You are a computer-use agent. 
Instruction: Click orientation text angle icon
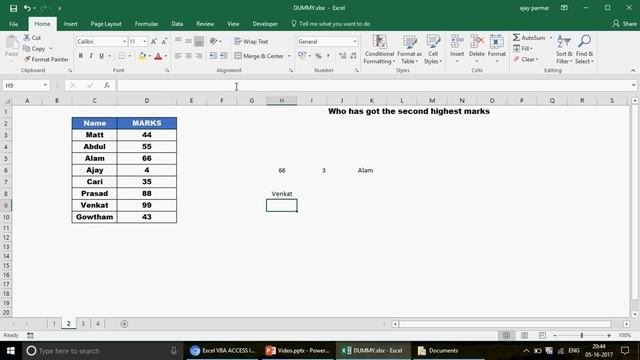[214, 41]
